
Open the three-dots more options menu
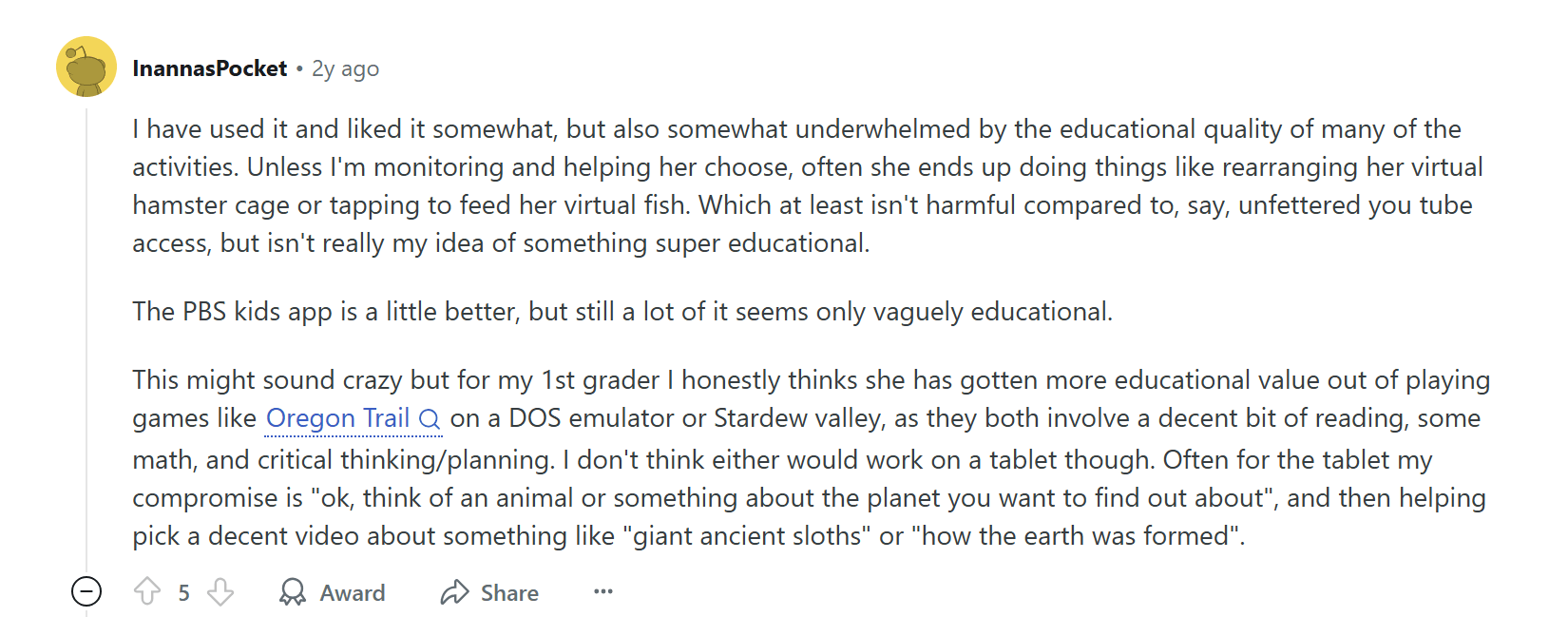coord(602,591)
